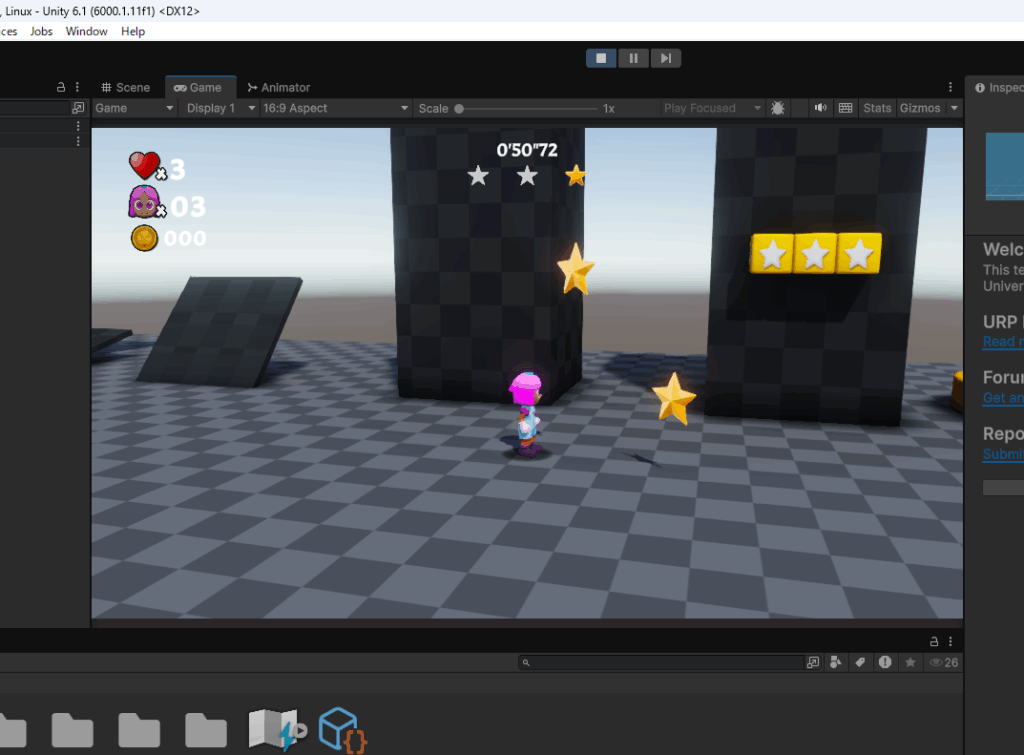Switch to the Scene tab

click(125, 88)
